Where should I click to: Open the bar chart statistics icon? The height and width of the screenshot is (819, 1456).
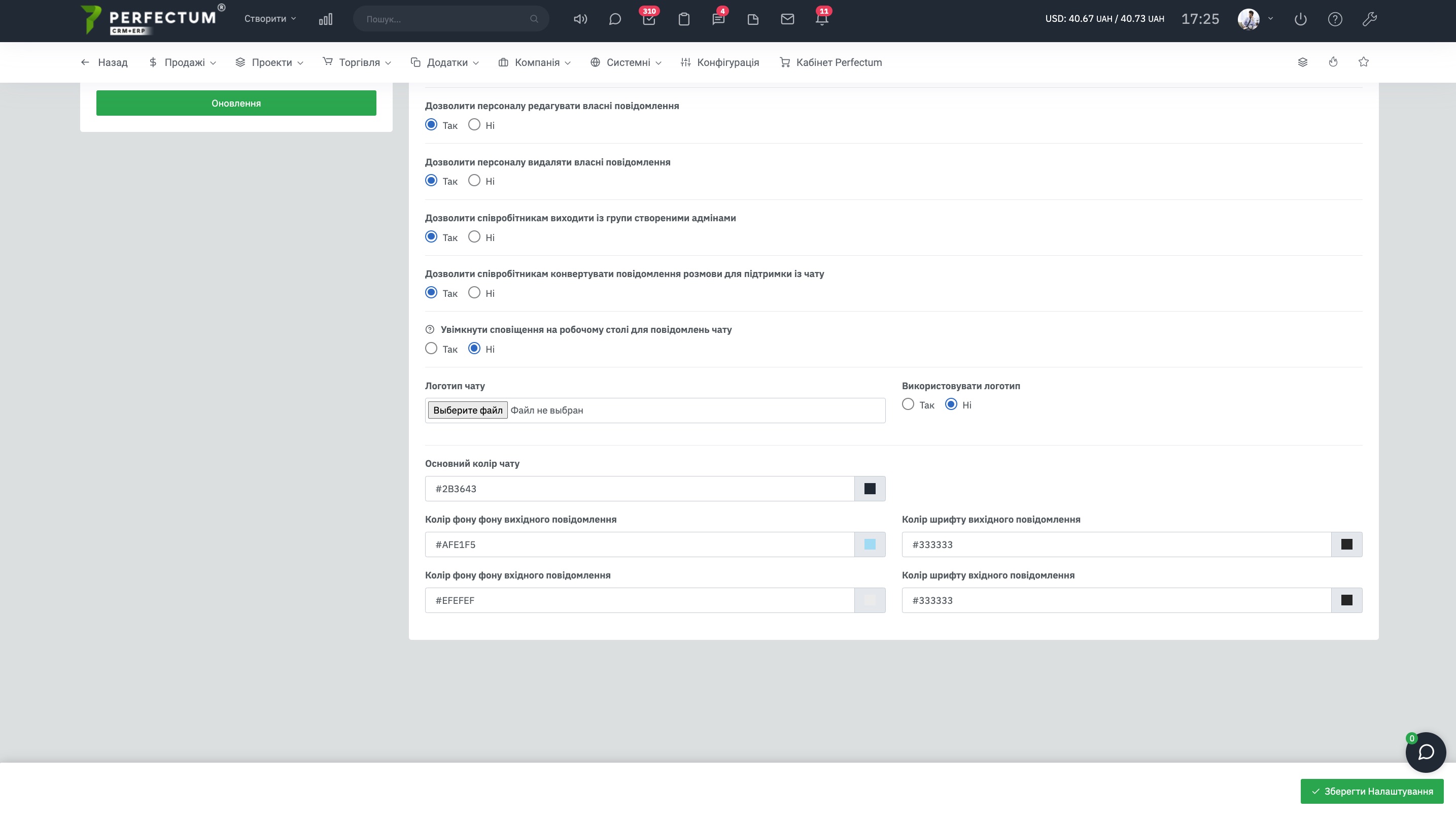pyautogui.click(x=326, y=19)
